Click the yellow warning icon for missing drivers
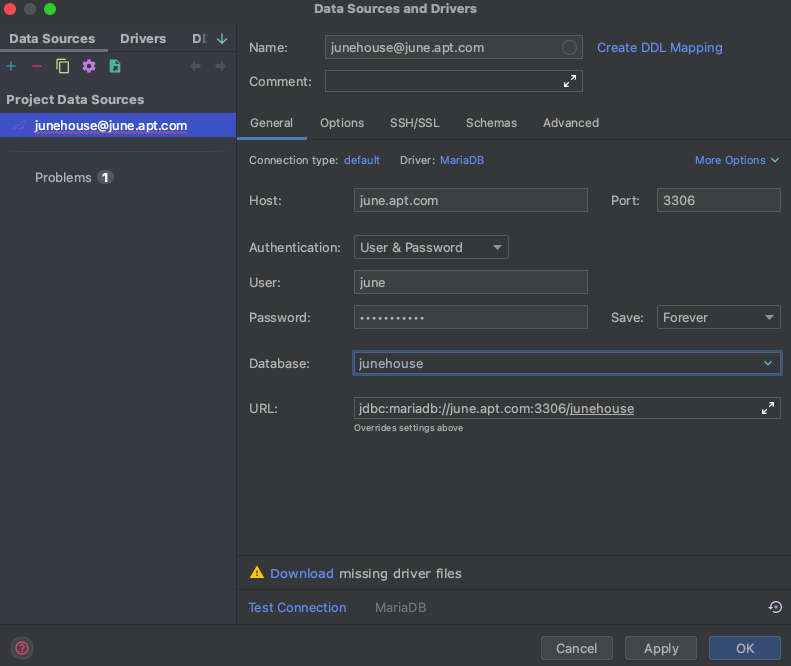The height and width of the screenshot is (666, 791). [x=257, y=573]
